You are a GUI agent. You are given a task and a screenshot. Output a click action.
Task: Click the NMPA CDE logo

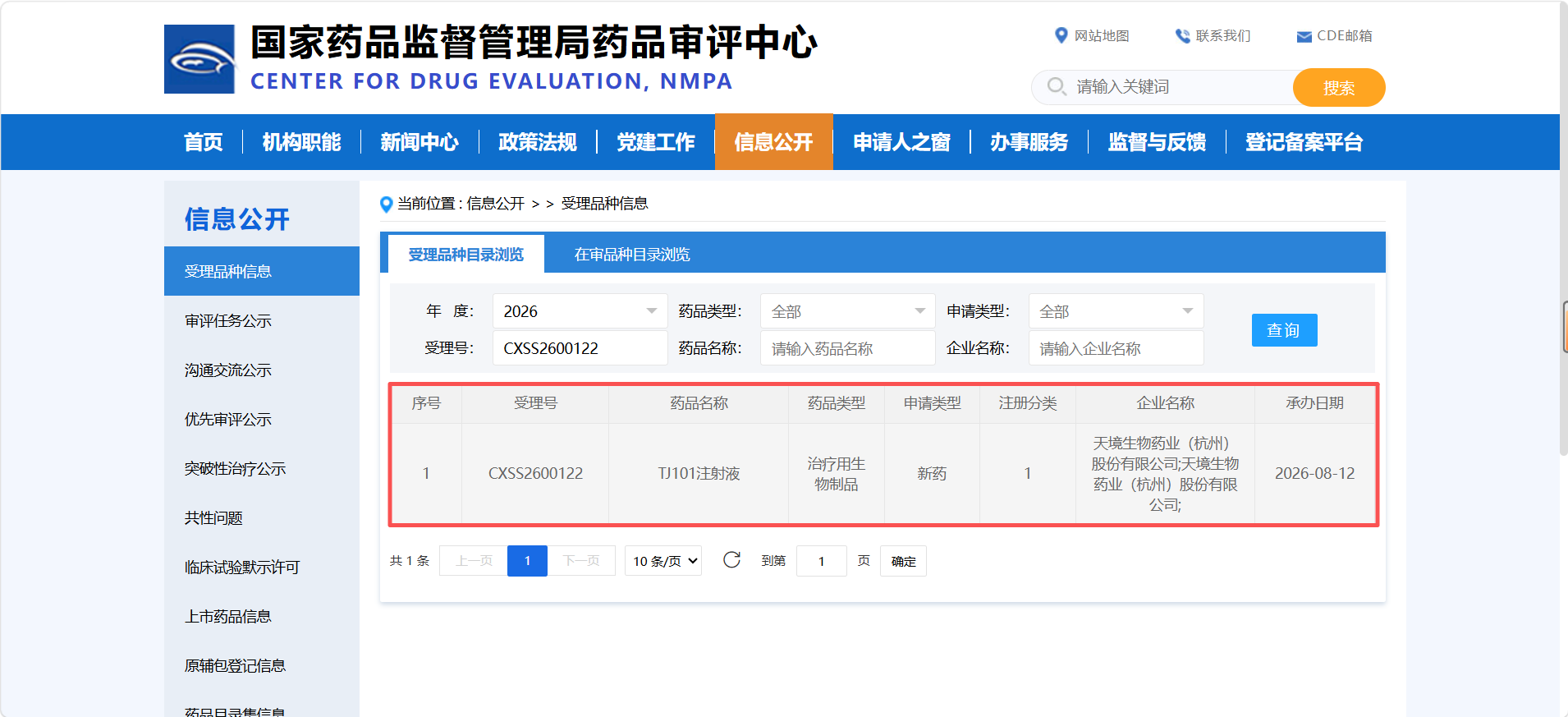(199, 59)
